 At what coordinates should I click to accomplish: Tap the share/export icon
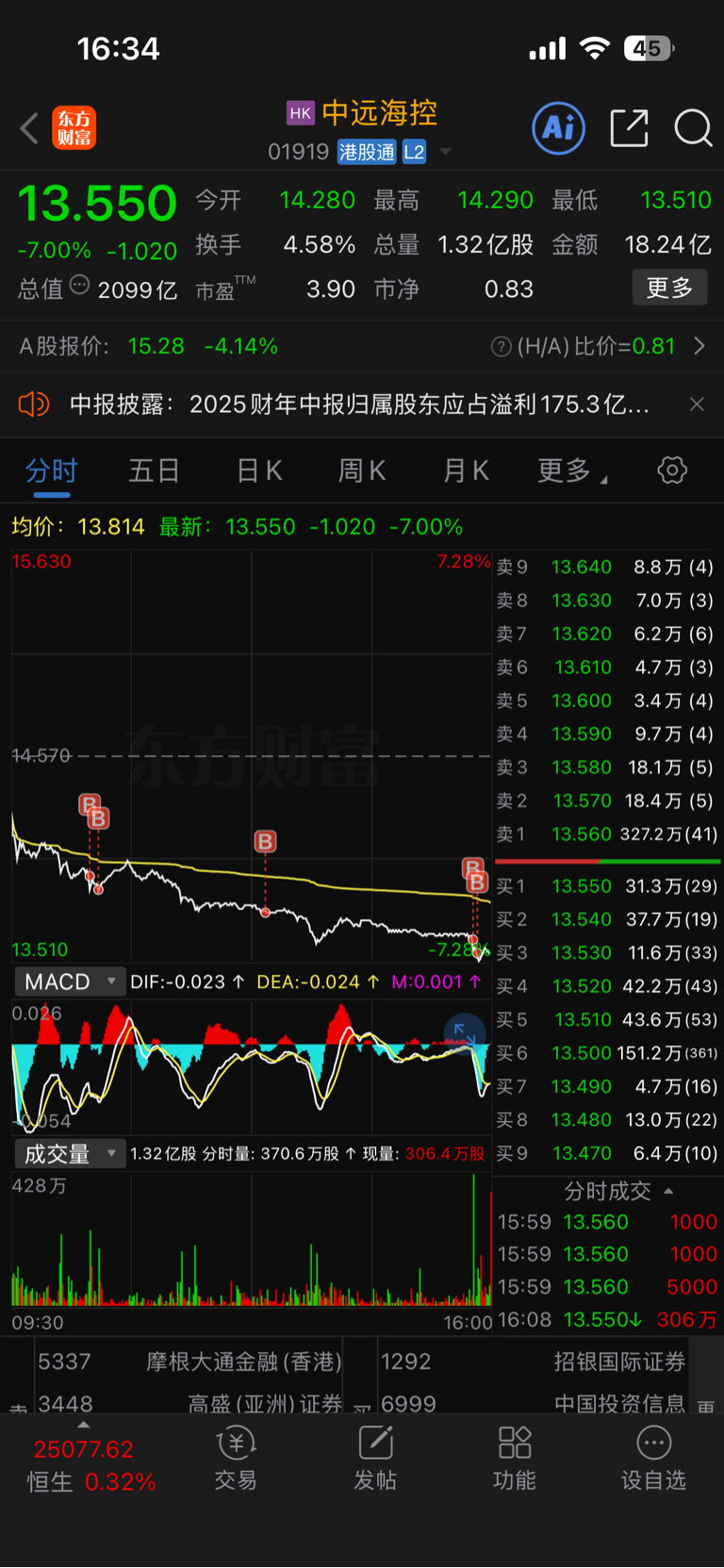click(630, 127)
